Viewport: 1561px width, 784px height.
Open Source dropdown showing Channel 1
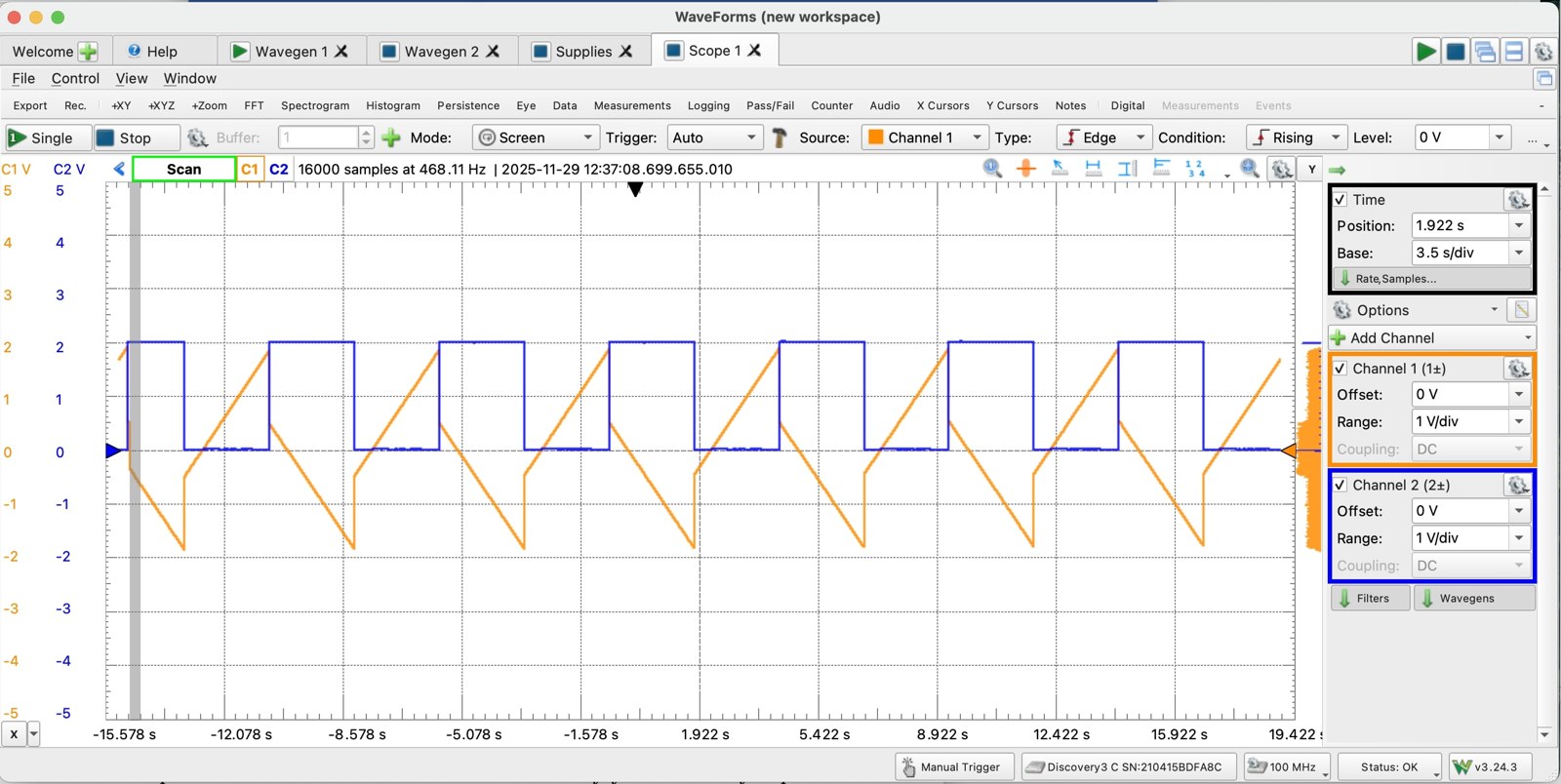(x=925, y=137)
